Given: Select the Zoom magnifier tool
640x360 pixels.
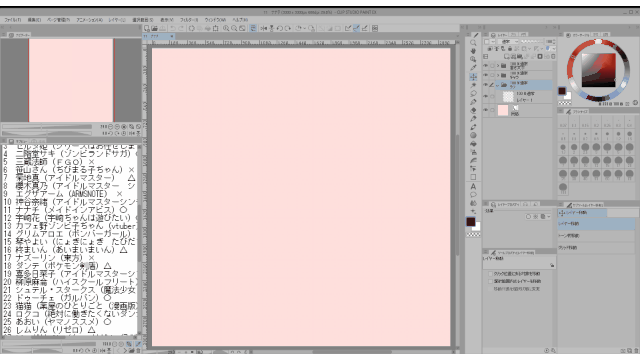Looking at the screenshot, I should pyautogui.click(x=473, y=43).
